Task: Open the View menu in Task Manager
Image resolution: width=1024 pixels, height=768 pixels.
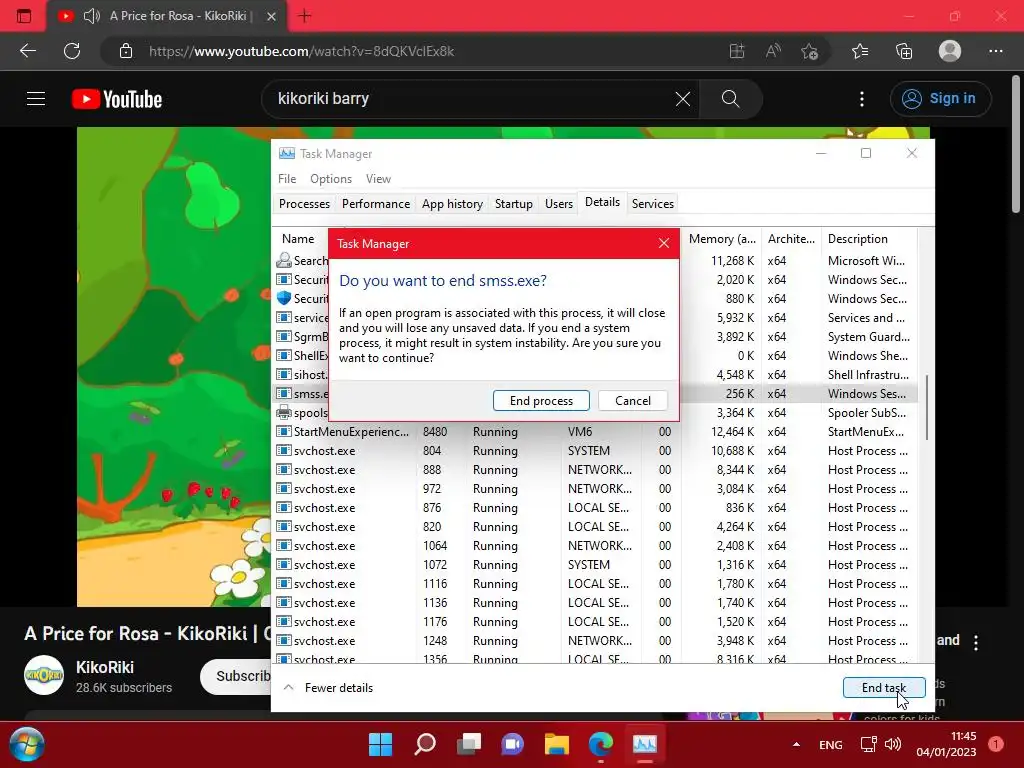Action: (378, 179)
